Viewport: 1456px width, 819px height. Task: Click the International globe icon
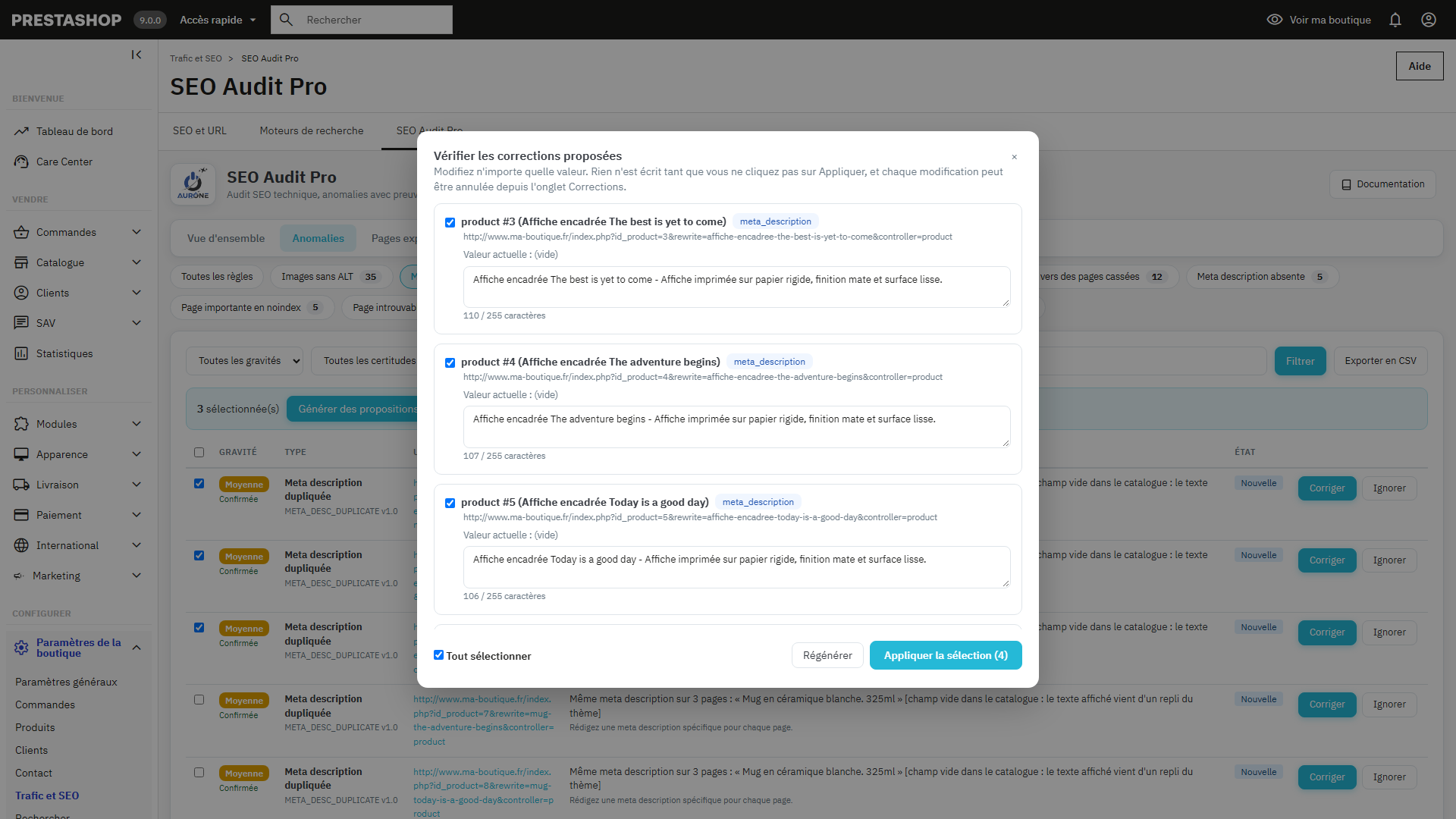[21, 545]
